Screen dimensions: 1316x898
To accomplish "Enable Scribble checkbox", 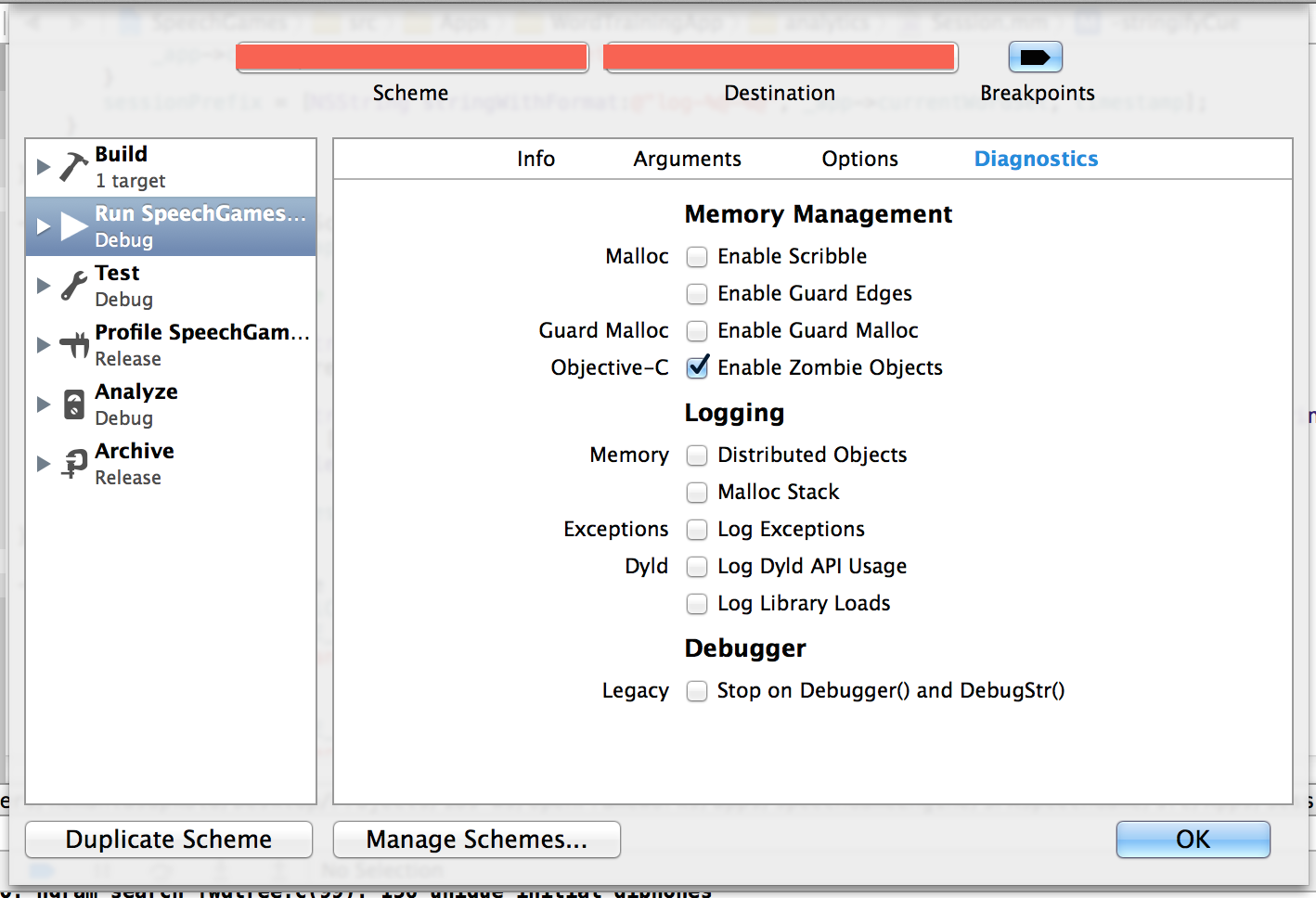I will click(697, 257).
